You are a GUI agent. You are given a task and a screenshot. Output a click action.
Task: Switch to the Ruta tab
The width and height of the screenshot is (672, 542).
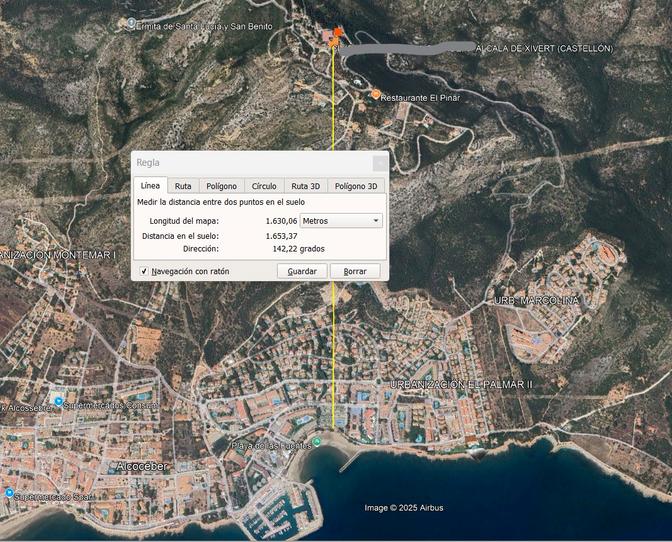coord(183,186)
